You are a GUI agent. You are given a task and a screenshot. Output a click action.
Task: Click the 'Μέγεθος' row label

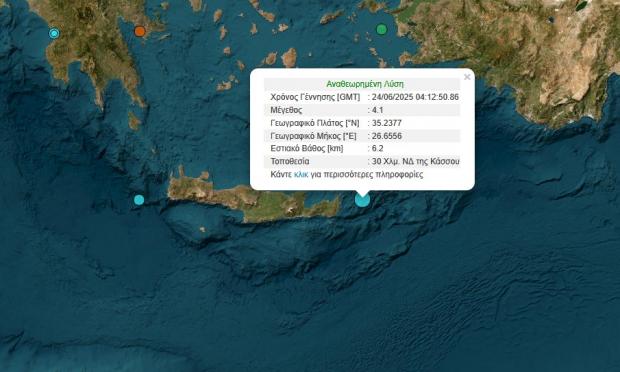(x=286, y=110)
